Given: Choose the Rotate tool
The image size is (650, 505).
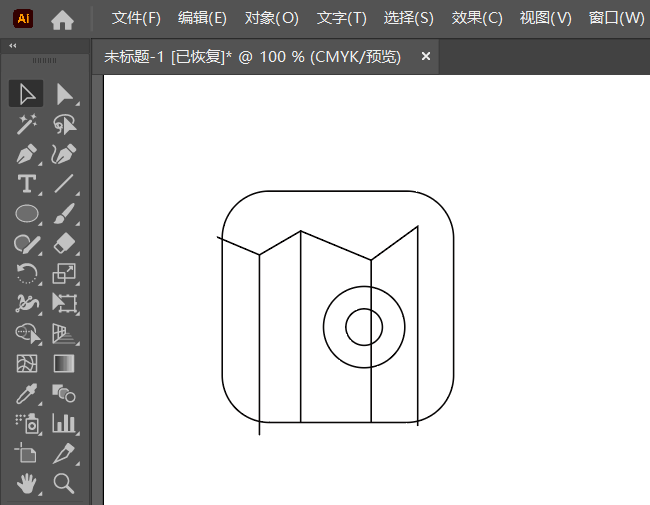Looking at the screenshot, I should [x=27, y=274].
